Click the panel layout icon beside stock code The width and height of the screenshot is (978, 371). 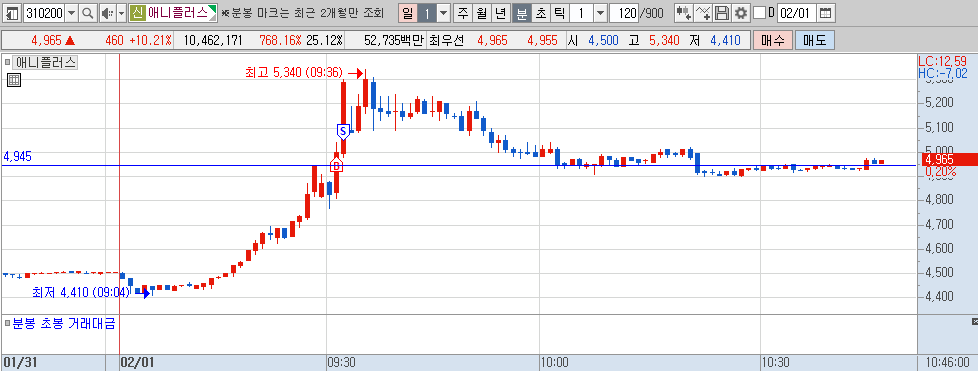point(12,12)
